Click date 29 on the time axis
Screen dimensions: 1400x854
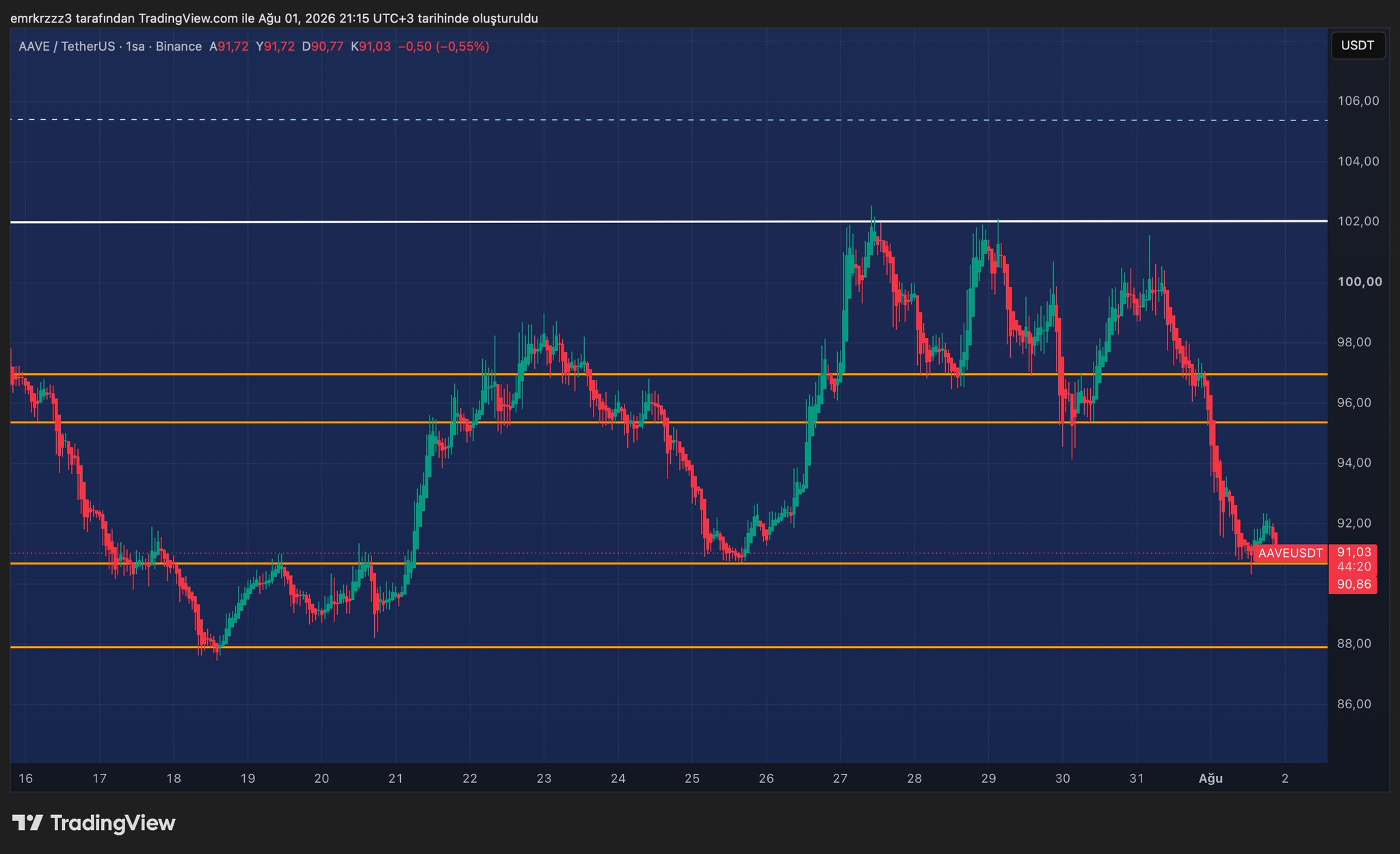coord(988,778)
